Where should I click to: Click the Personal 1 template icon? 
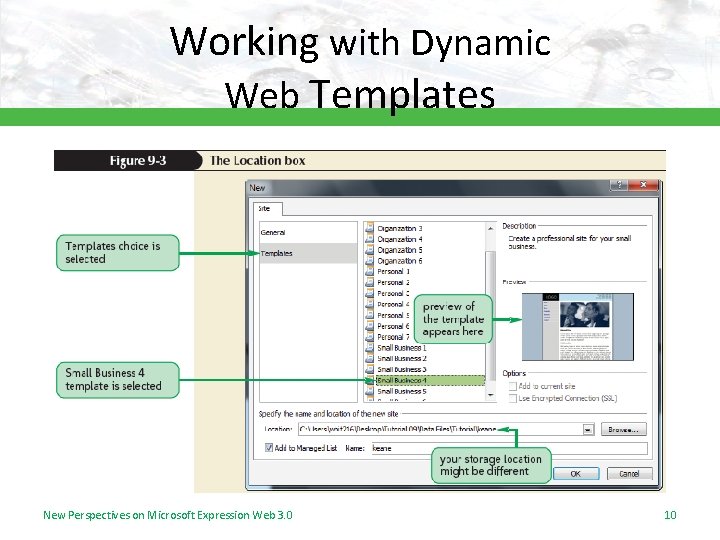(x=369, y=271)
